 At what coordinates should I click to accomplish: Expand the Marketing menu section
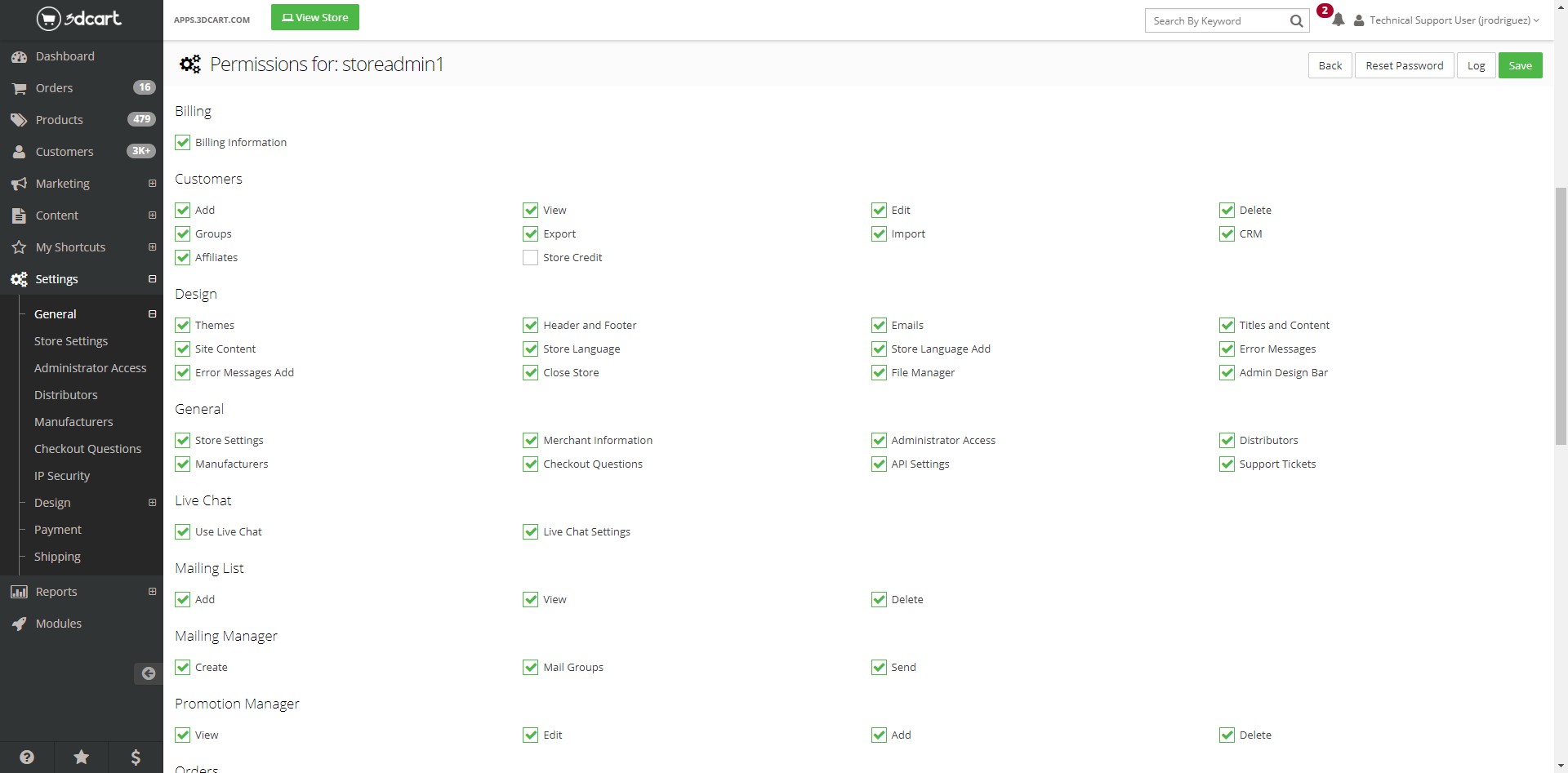(152, 184)
